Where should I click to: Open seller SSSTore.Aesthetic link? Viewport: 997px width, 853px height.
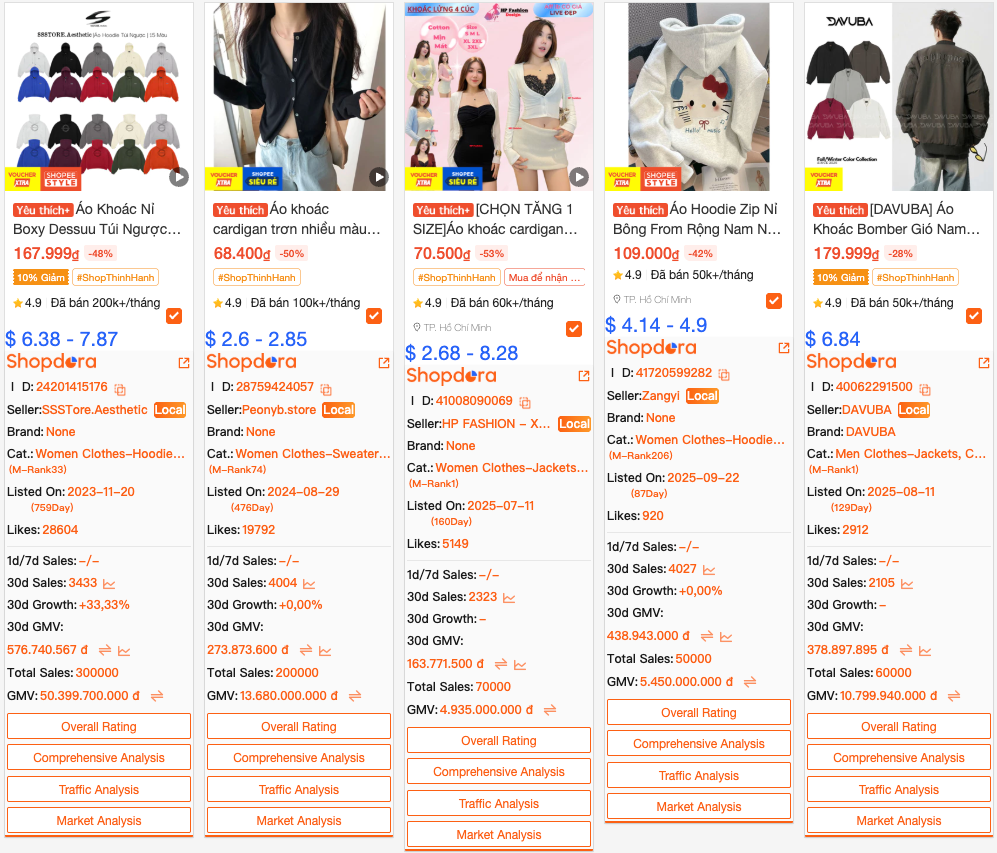(x=95, y=410)
